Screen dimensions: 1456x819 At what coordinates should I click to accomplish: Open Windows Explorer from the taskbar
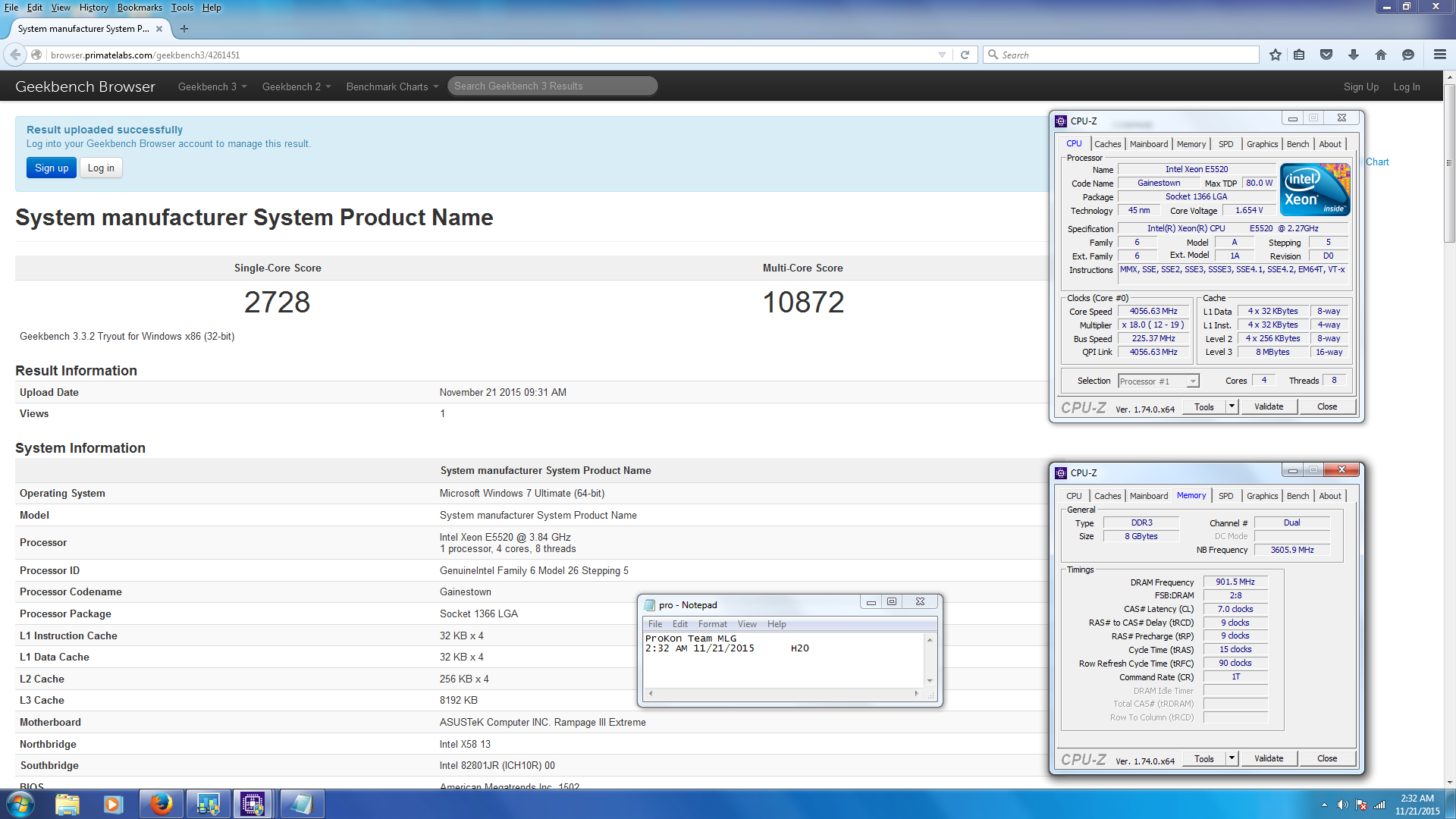[x=67, y=804]
